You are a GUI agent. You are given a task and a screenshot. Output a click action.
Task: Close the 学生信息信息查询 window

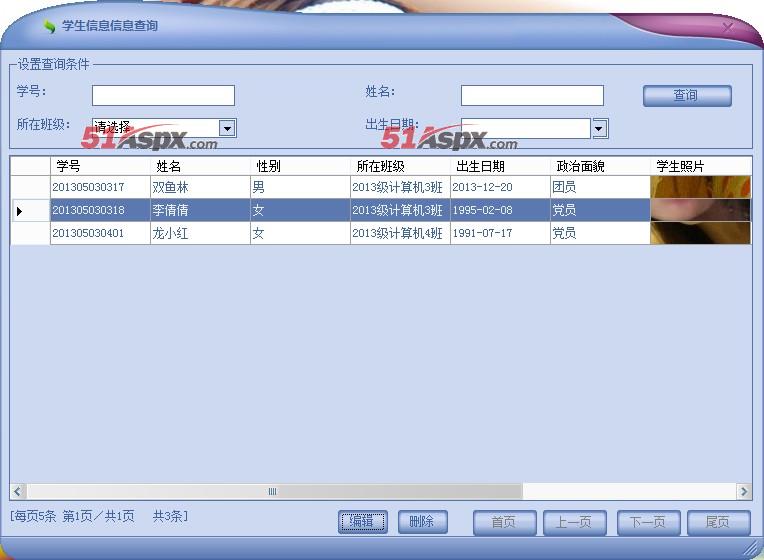tap(727, 27)
